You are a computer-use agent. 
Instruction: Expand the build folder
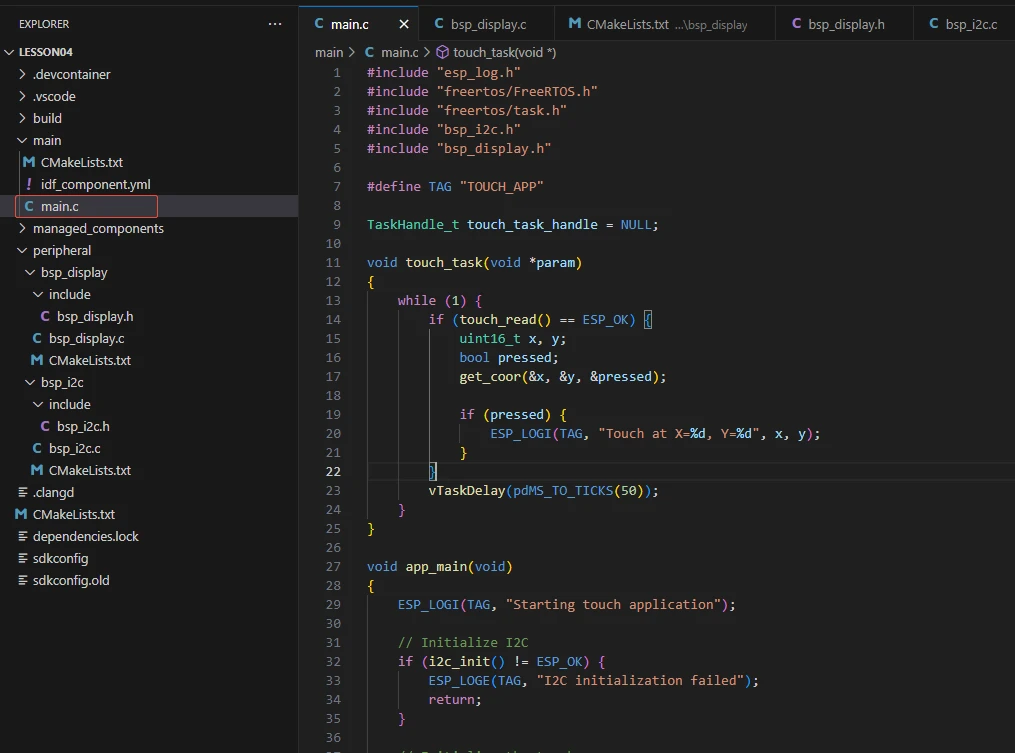pyautogui.click(x=47, y=118)
